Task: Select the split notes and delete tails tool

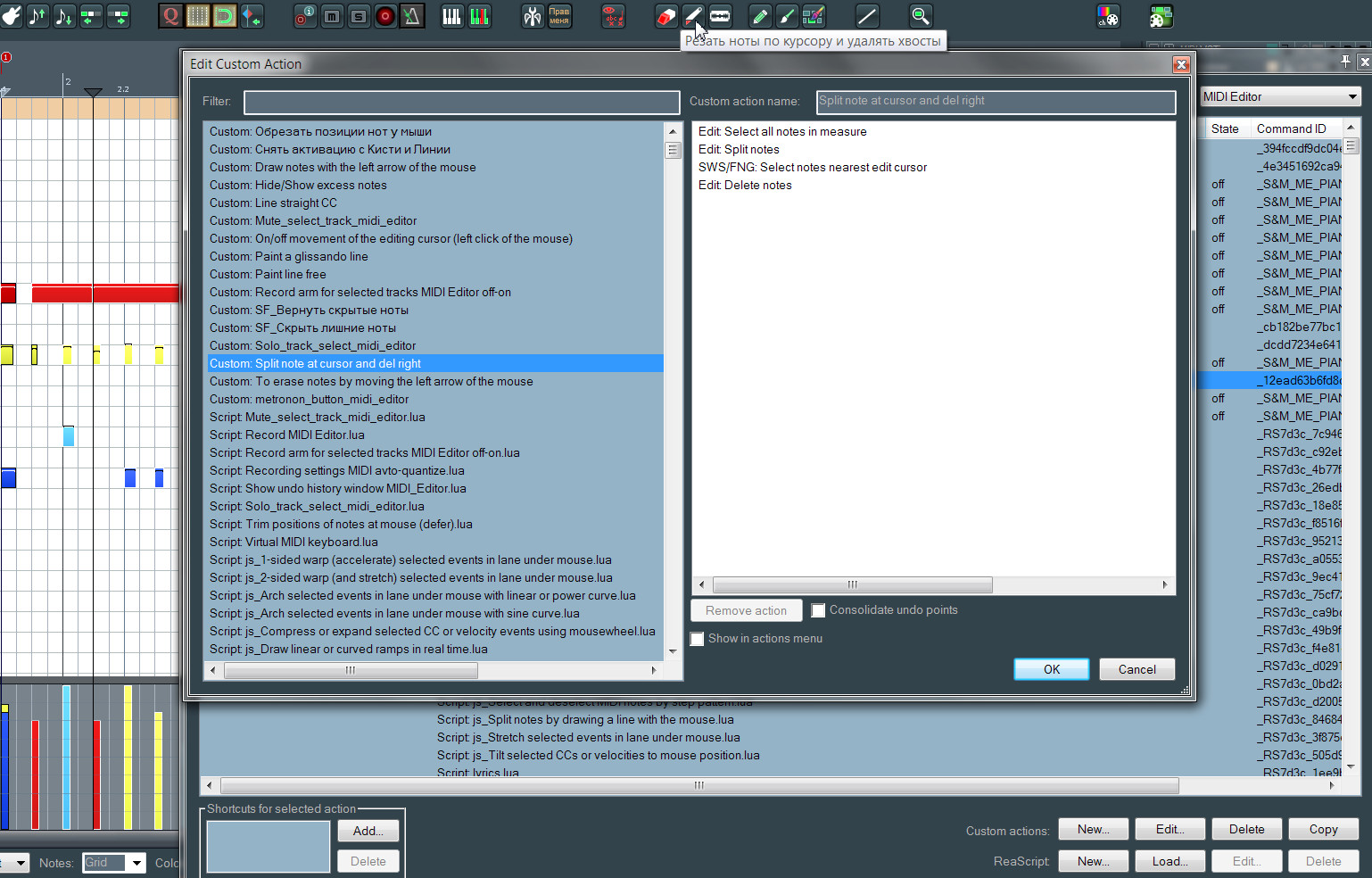Action: coord(693,16)
